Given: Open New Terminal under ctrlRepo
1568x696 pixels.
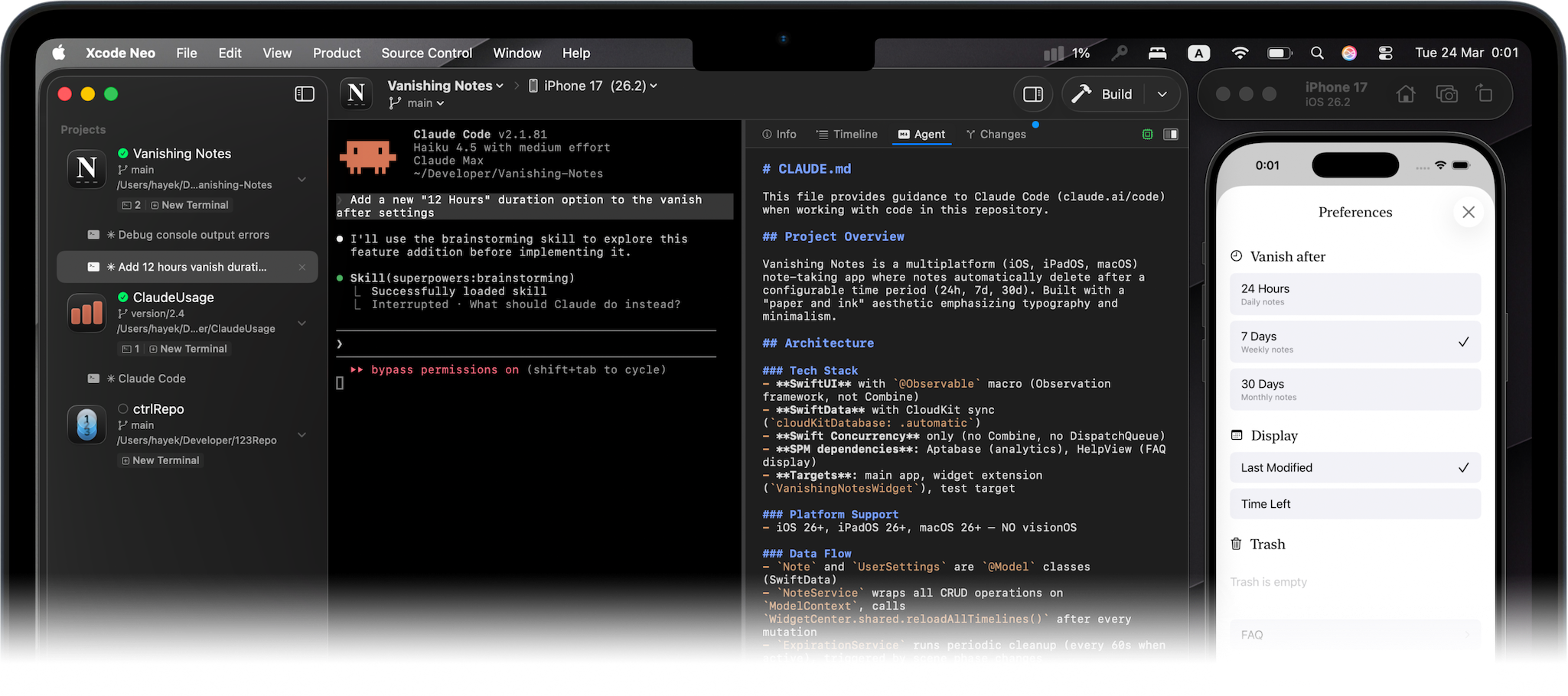Looking at the screenshot, I should click(160, 460).
